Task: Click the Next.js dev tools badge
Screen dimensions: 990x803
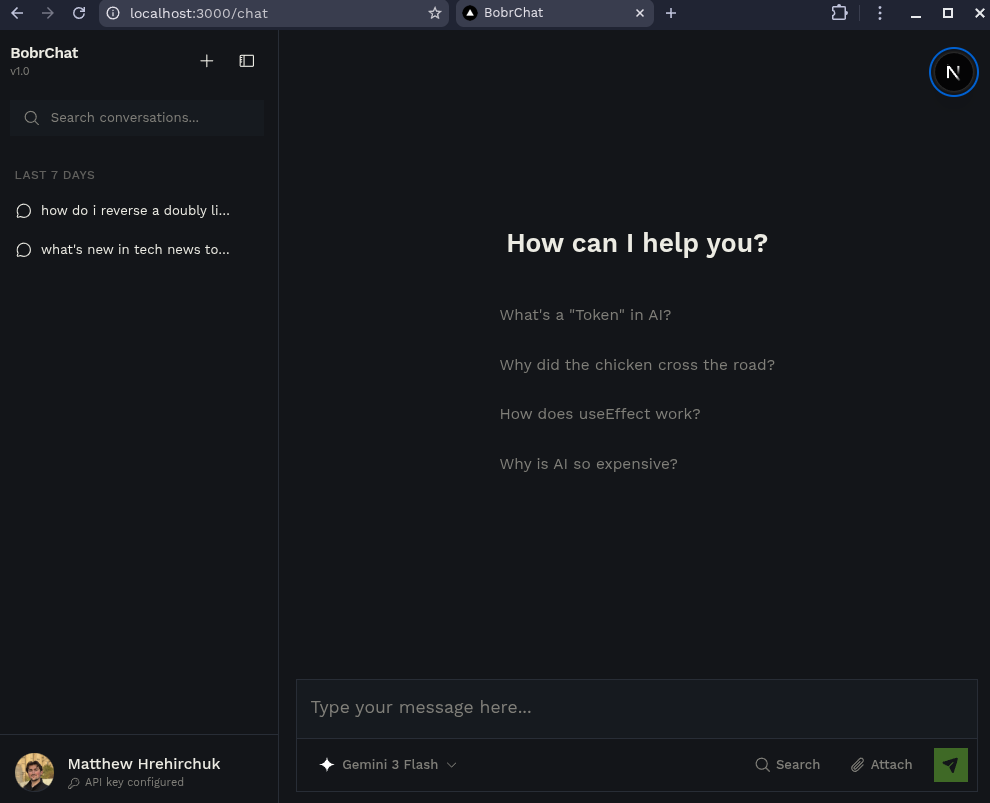Action: [x=953, y=72]
